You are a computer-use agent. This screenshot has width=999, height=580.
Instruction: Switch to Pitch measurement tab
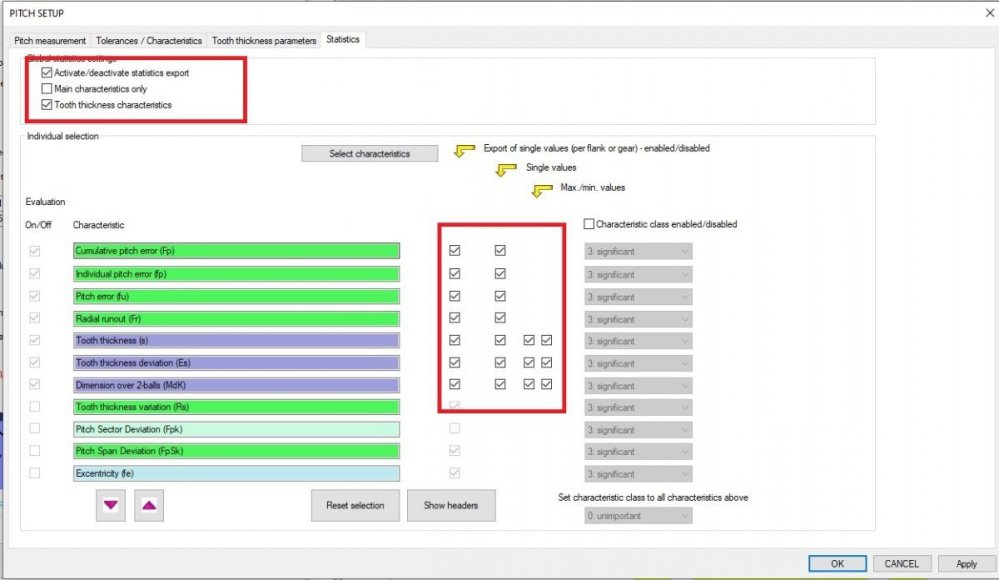[51, 41]
